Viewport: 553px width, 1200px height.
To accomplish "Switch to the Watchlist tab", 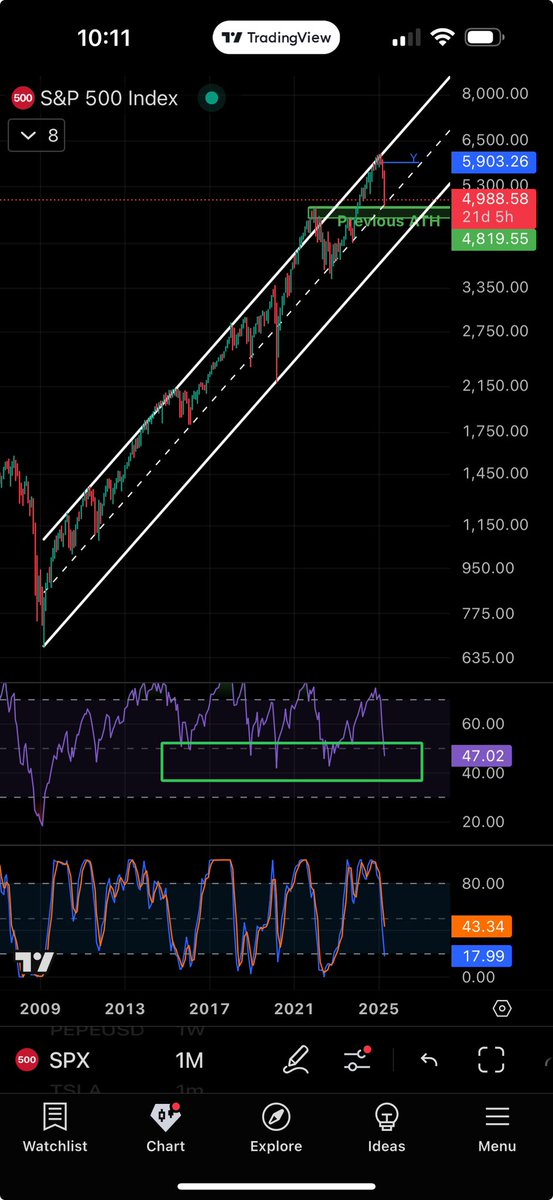I will coord(55,1128).
